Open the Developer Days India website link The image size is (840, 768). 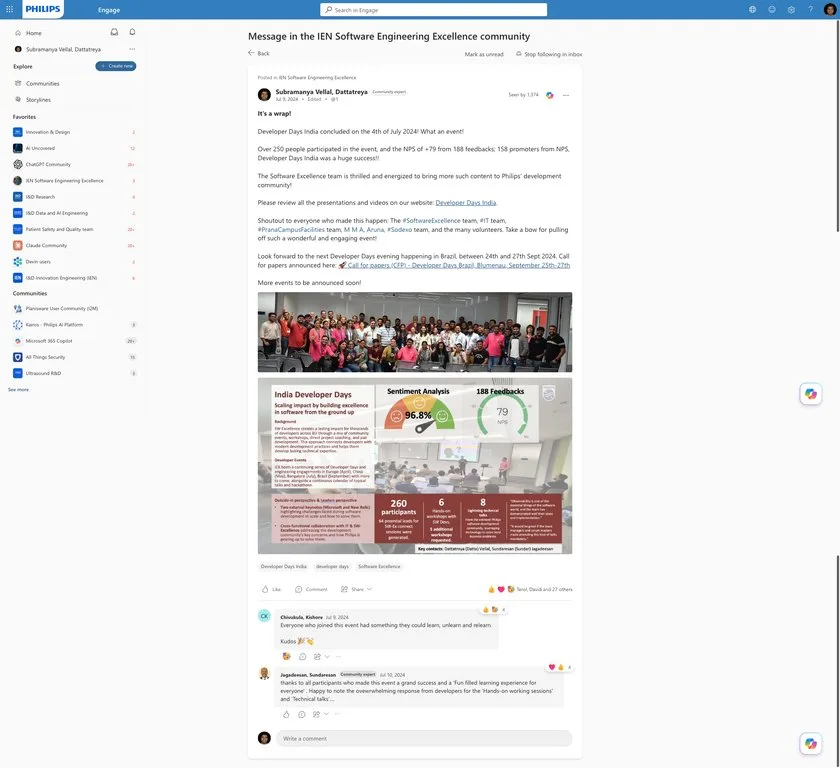tap(466, 202)
